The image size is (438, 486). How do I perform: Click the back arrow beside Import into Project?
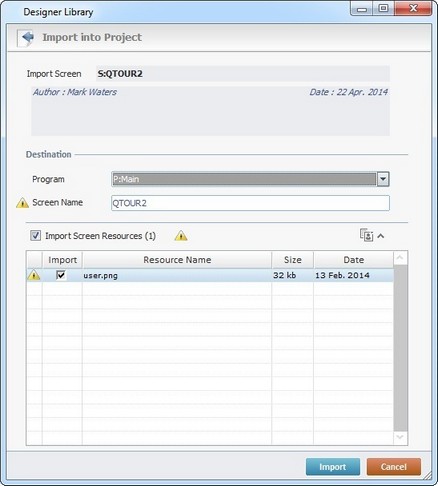click(x=26, y=38)
